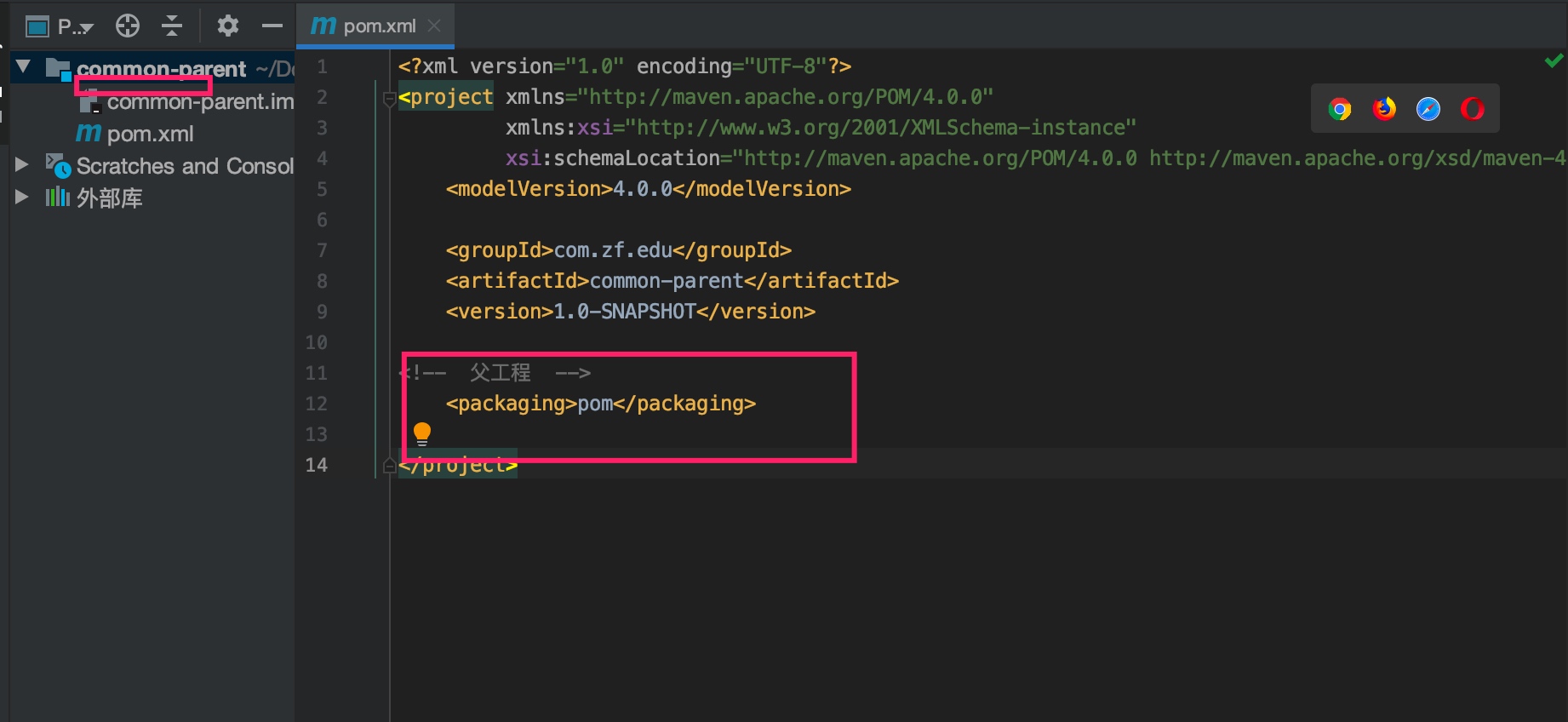1568x722 pixels.
Task: Click the closing project tag
Action: (458, 465)
